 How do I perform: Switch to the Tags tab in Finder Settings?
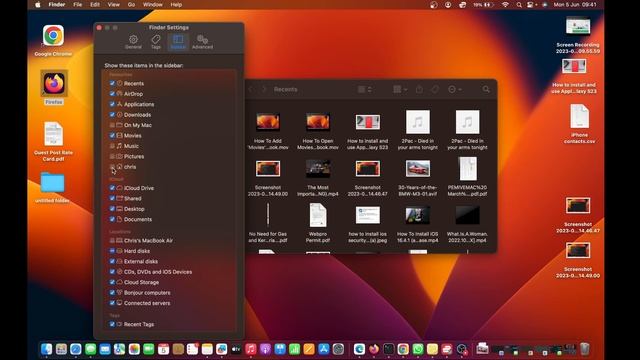156,42
